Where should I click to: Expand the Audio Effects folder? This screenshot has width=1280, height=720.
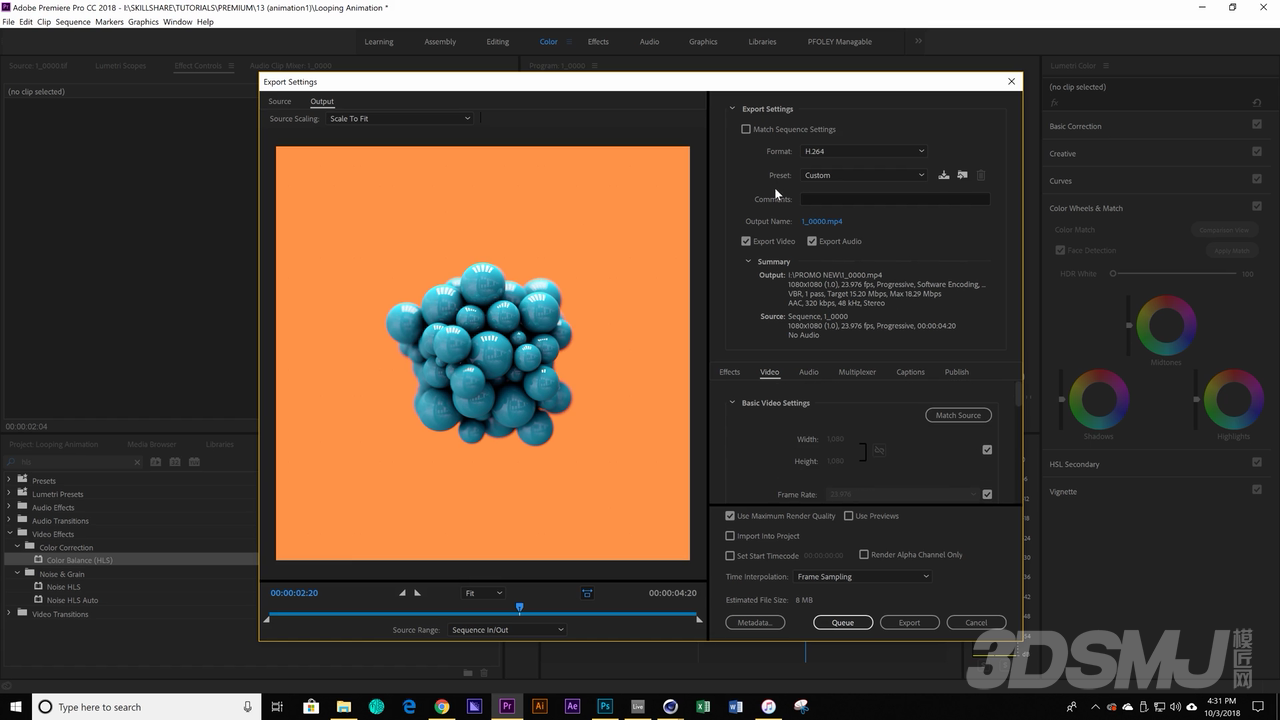[9, 507]
